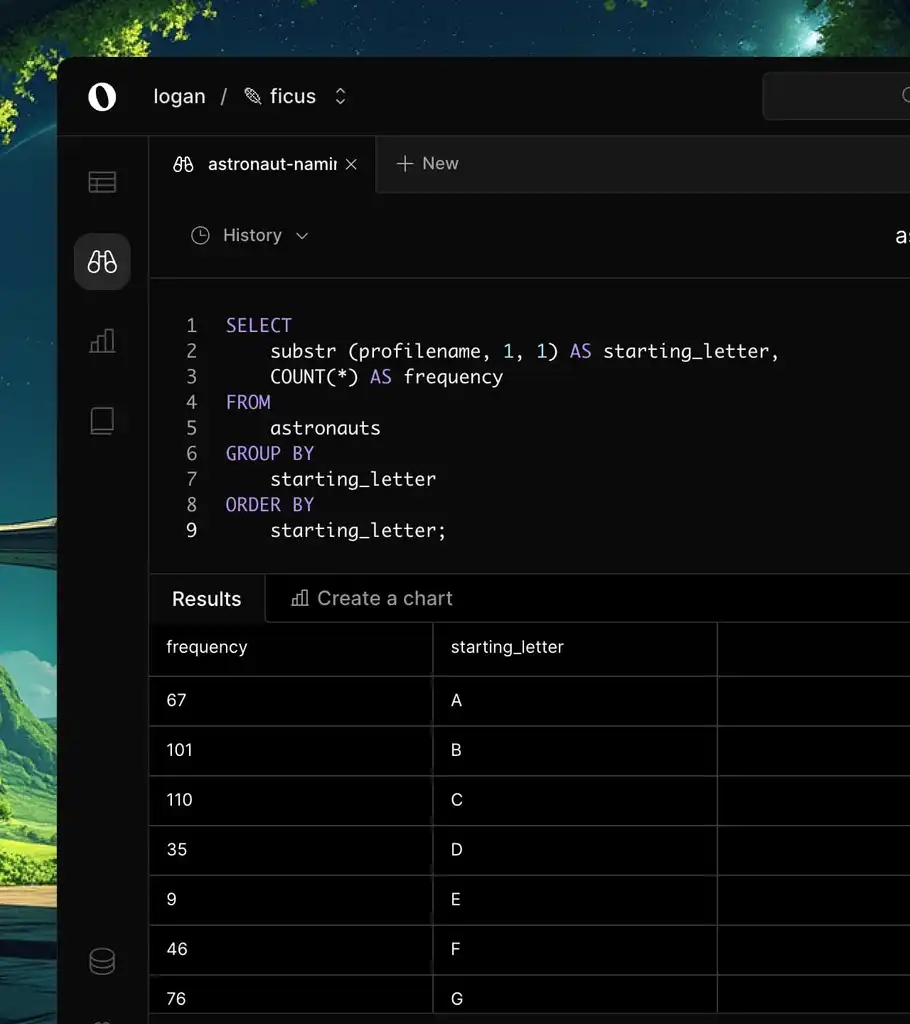Open the ficus workspace switcher chevron
The height and width of the screenshot is (1024, 910).
[x=340, y=96]
